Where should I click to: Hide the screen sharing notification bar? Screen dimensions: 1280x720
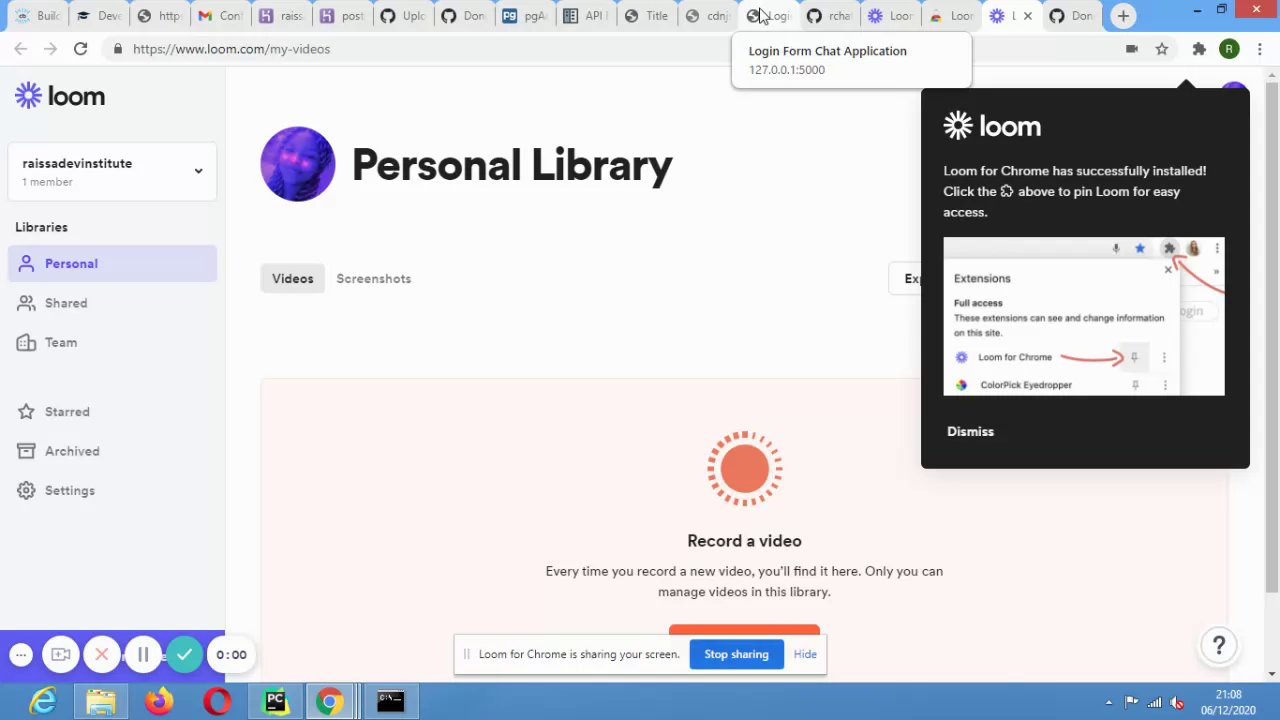click(x=805, y=654)
